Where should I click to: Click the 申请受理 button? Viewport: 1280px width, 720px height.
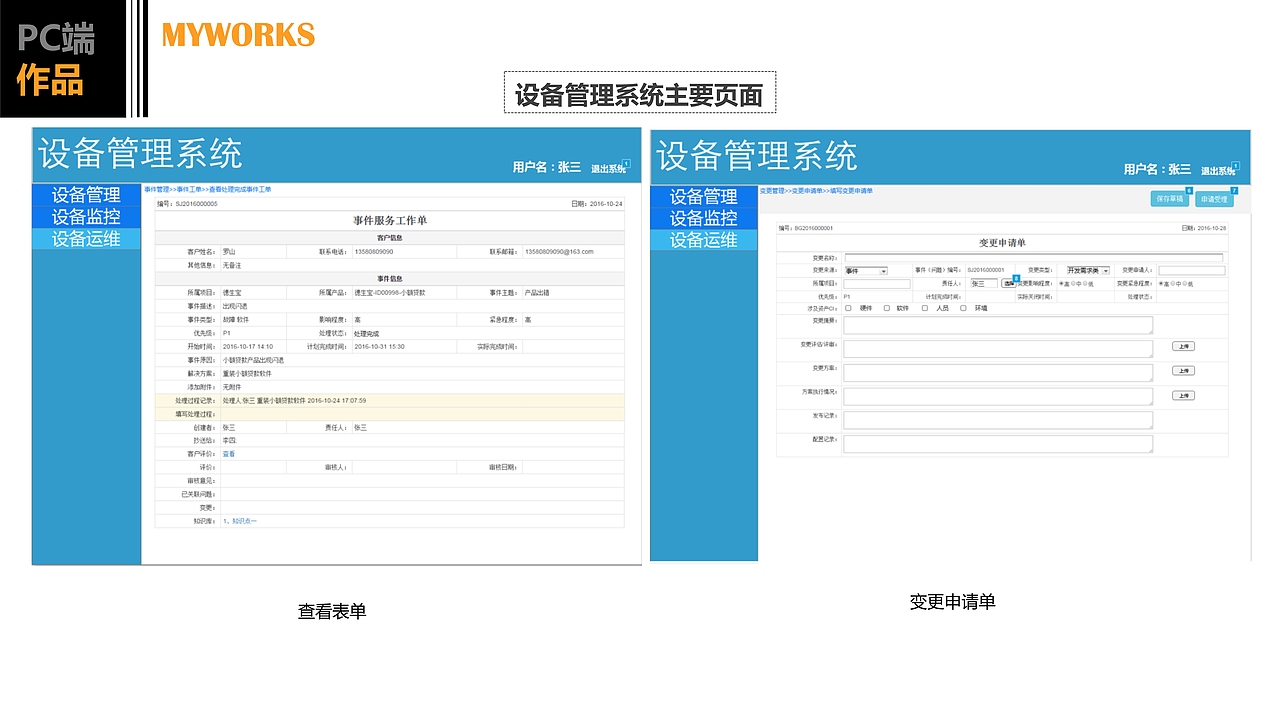(x=1214, y=199)
